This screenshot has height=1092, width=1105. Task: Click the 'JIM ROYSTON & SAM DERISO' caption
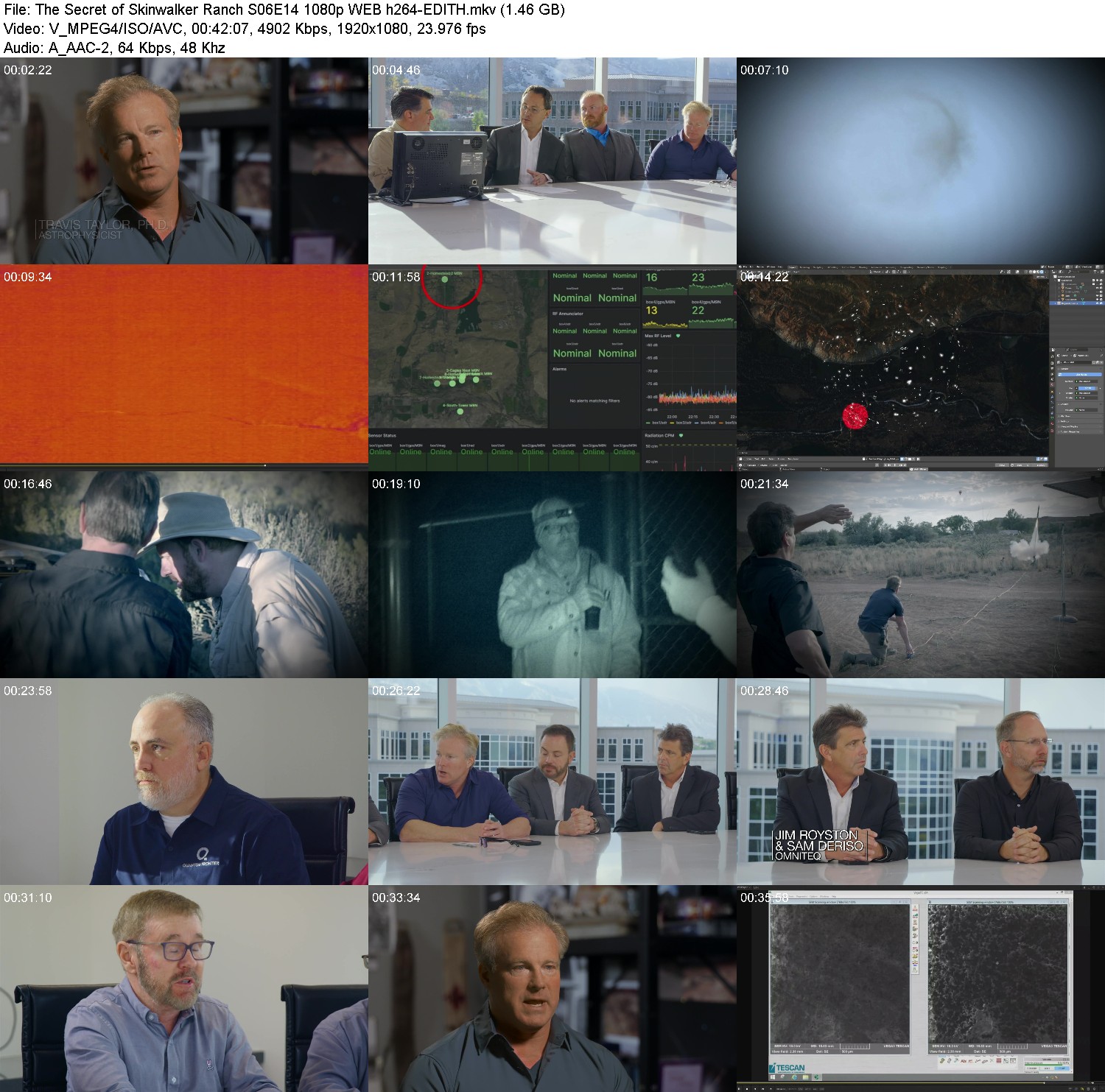tap(819, 840)
